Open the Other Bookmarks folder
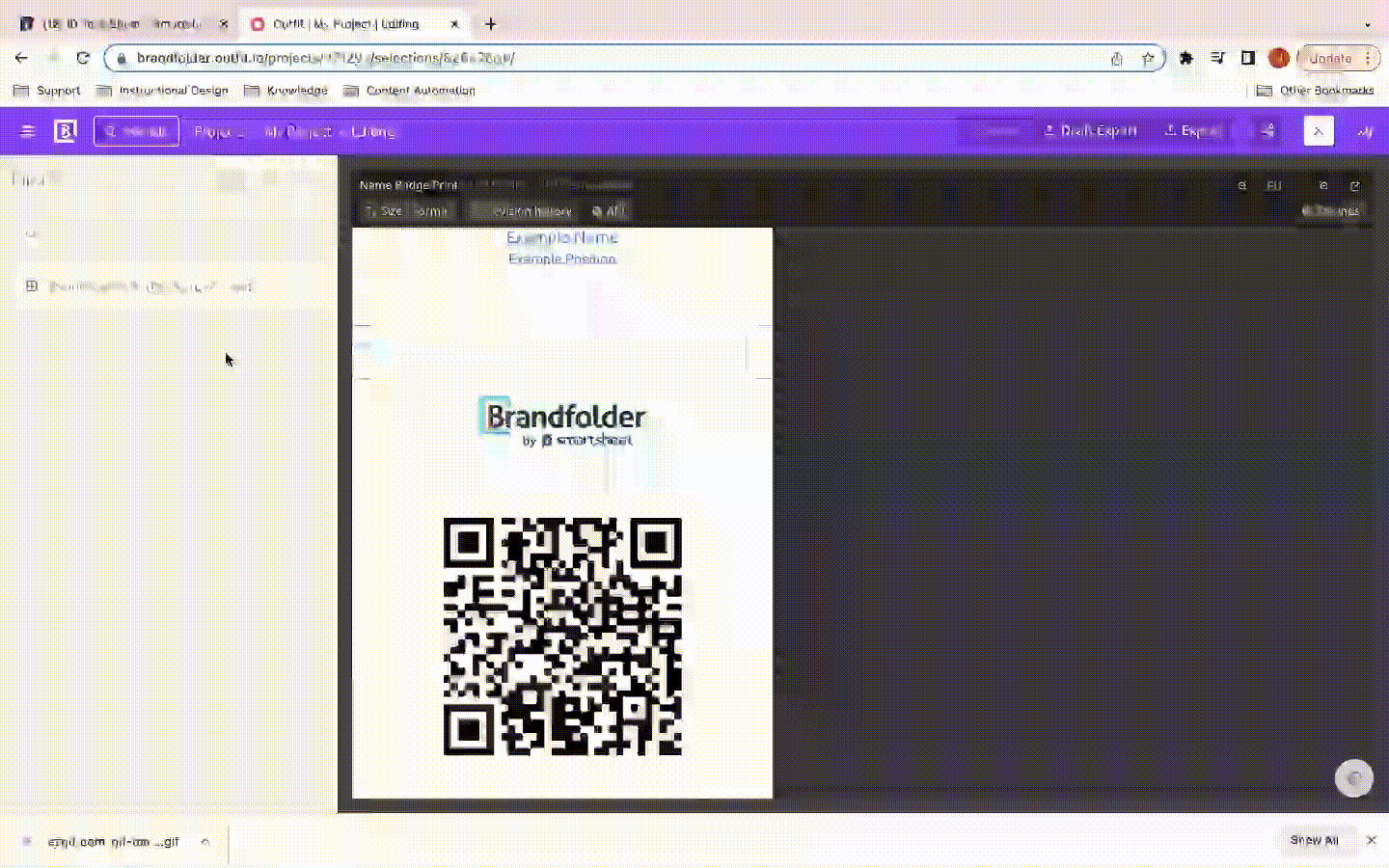The width and height of the screenshot is (1389, 868). (1315, 91)
